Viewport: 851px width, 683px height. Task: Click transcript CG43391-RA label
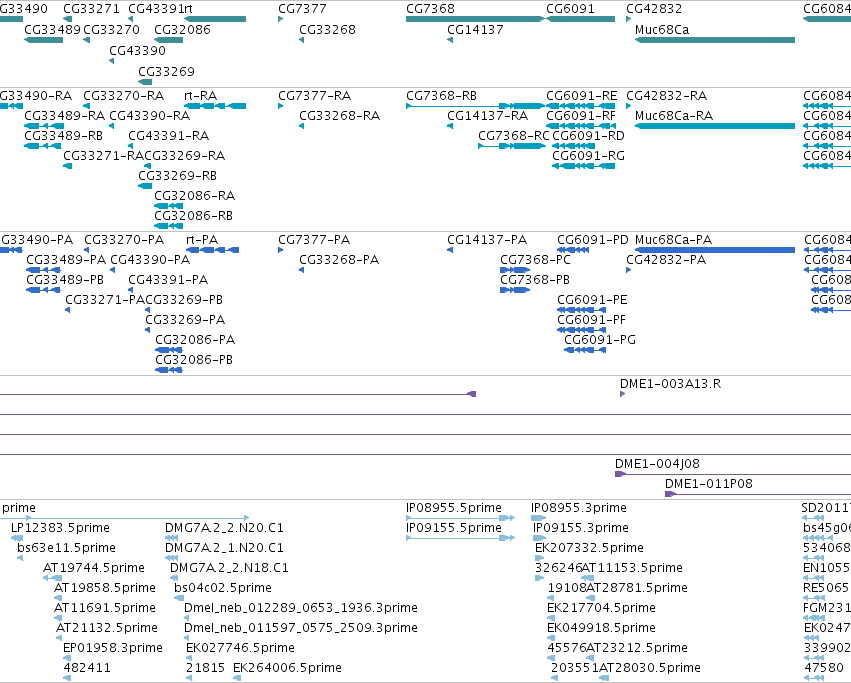pos(168,136)
